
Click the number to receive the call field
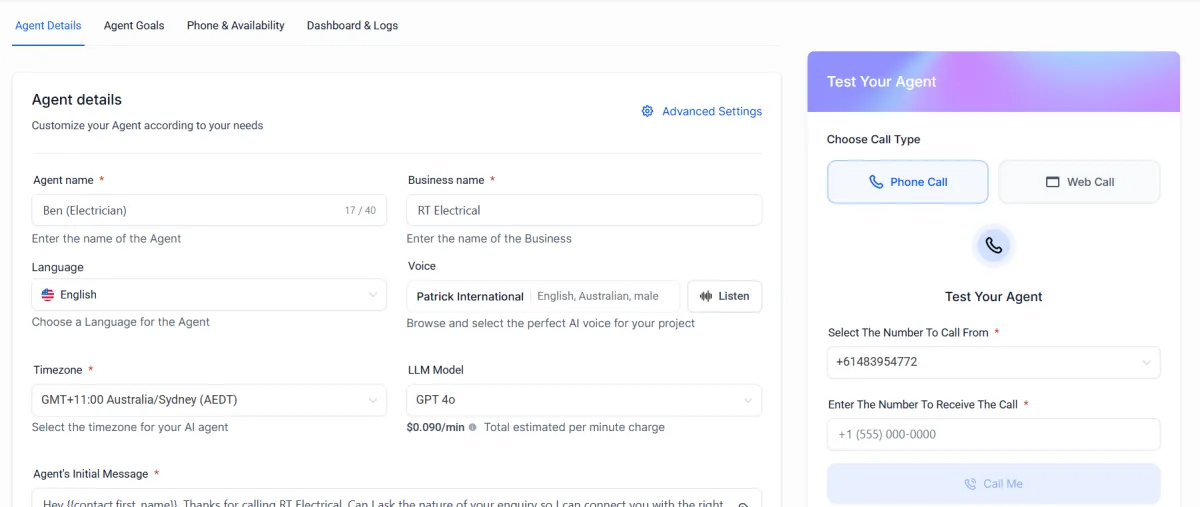pyautogui.click(x=993, y=434)
